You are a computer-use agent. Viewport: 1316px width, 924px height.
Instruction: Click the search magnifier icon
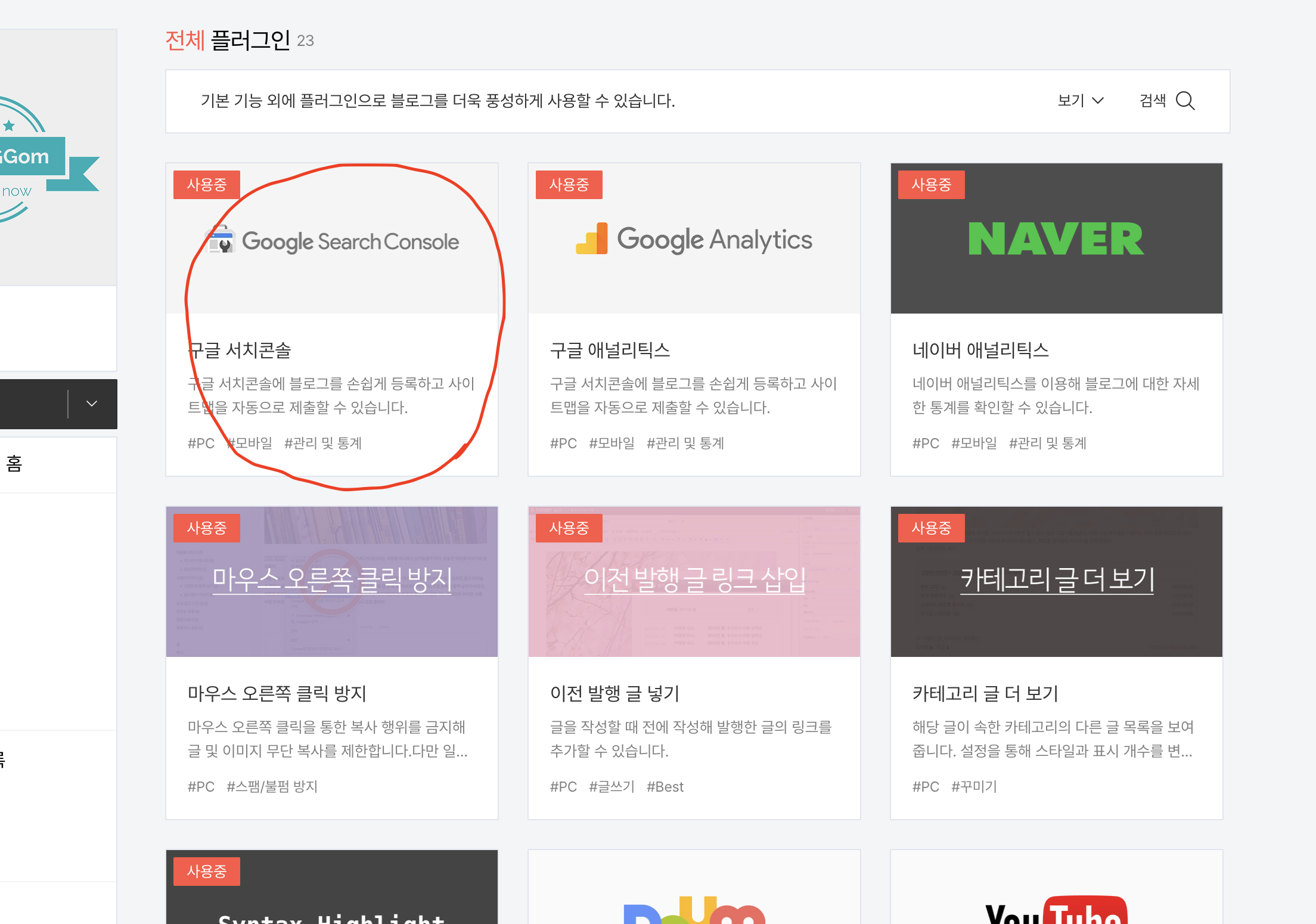tap(1185, 101)
